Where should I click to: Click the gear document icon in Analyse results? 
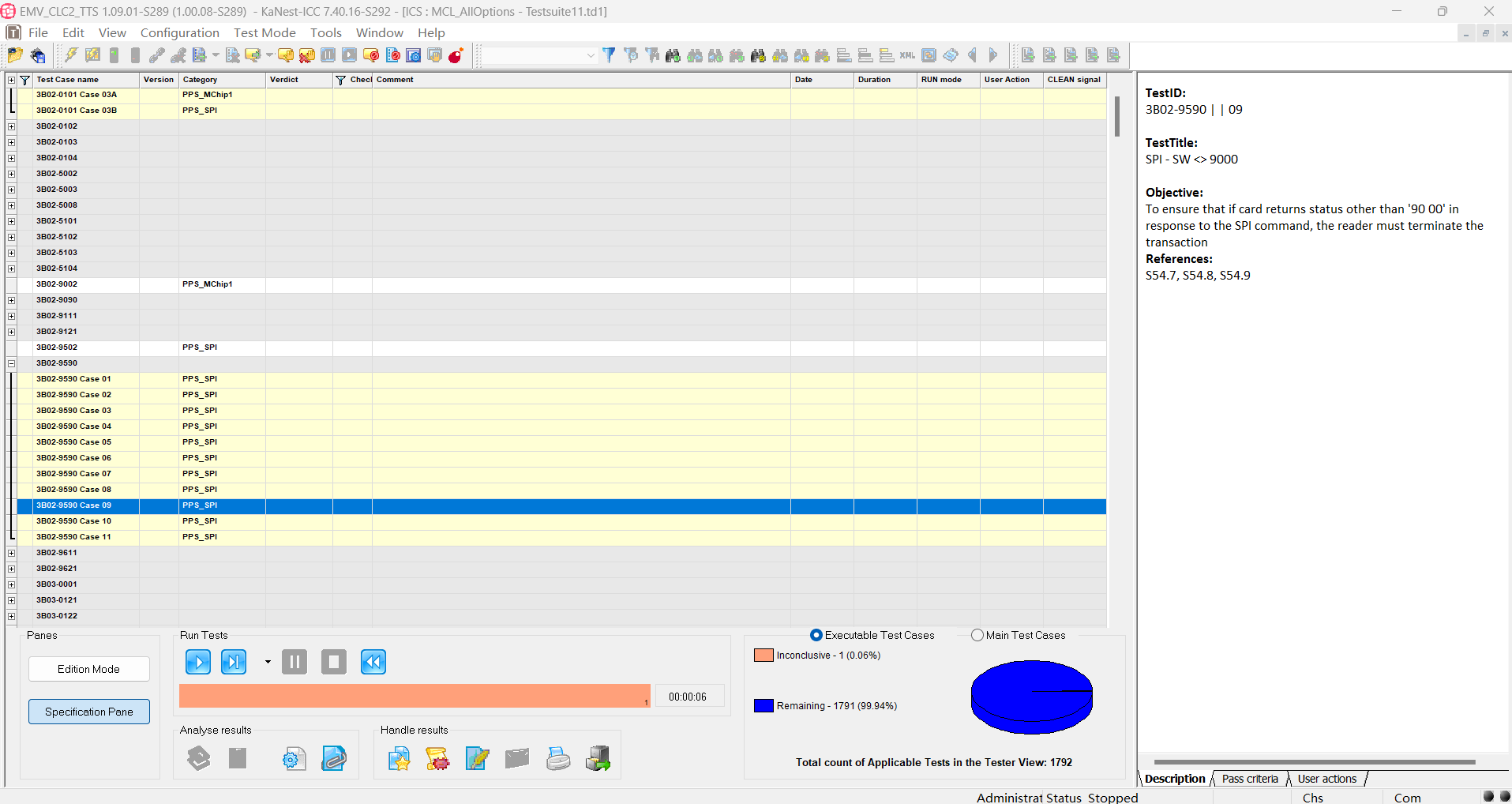[x=295, y=759]
